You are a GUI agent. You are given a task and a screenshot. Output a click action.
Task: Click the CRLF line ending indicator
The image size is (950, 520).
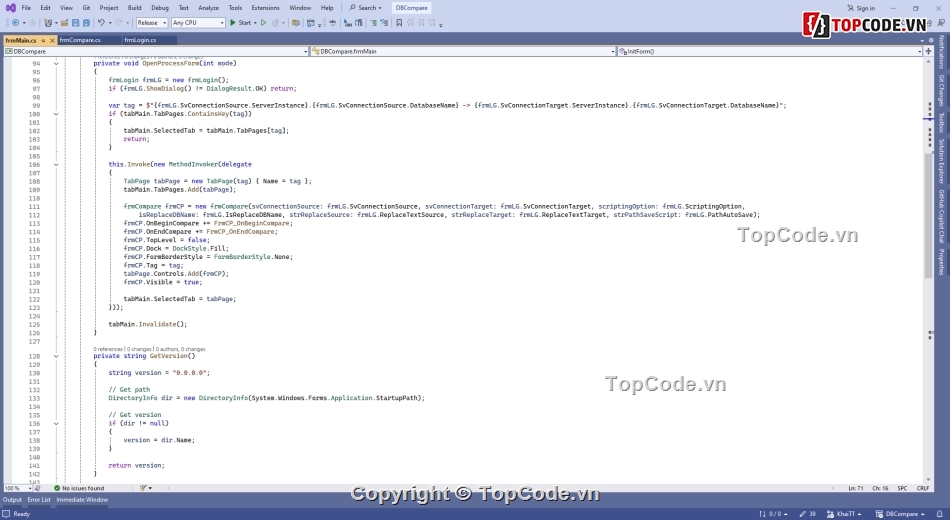[923, 488]
